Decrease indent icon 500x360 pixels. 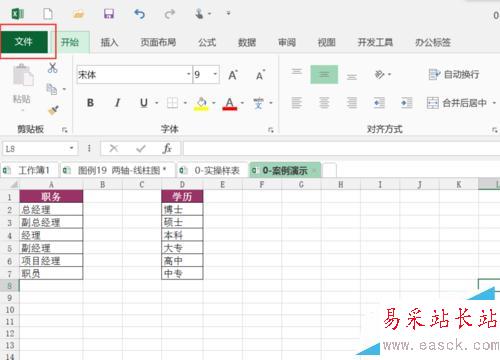point(379,103)
